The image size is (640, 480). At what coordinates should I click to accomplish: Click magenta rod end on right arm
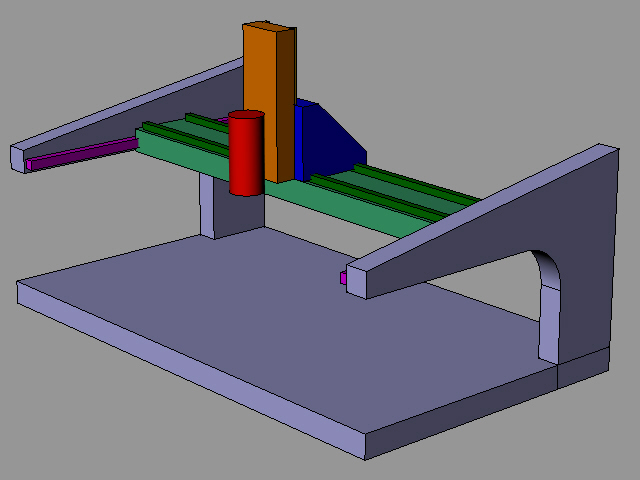tap(344, 279)
